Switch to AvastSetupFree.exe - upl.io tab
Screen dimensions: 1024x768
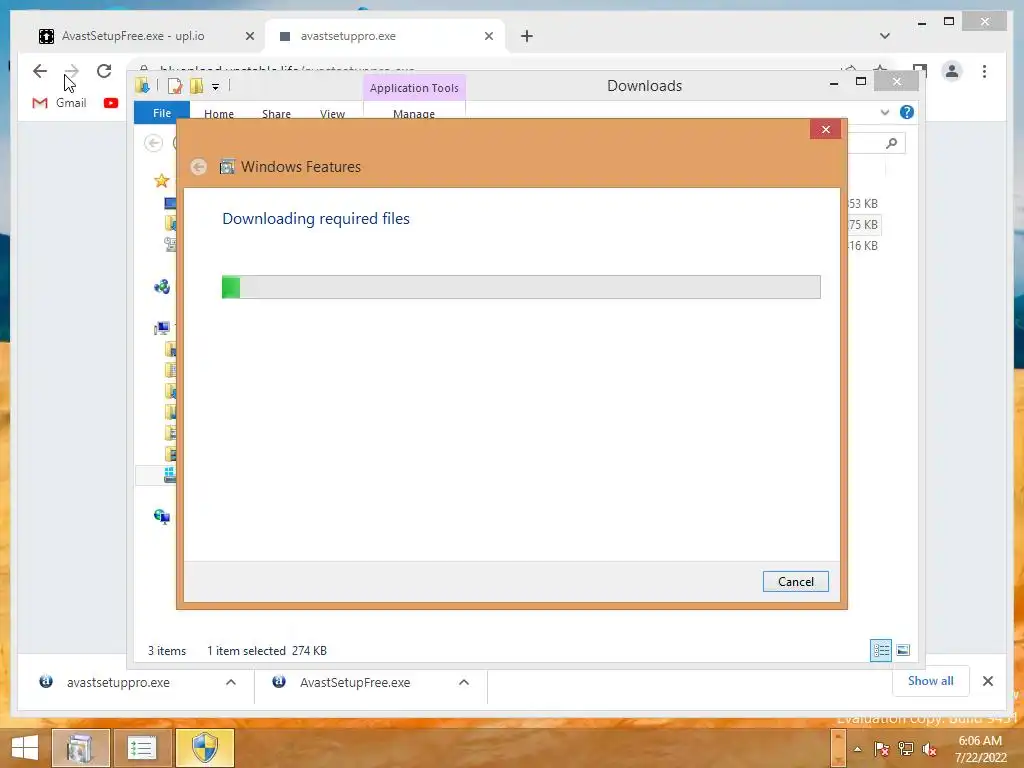coord(133,36)
